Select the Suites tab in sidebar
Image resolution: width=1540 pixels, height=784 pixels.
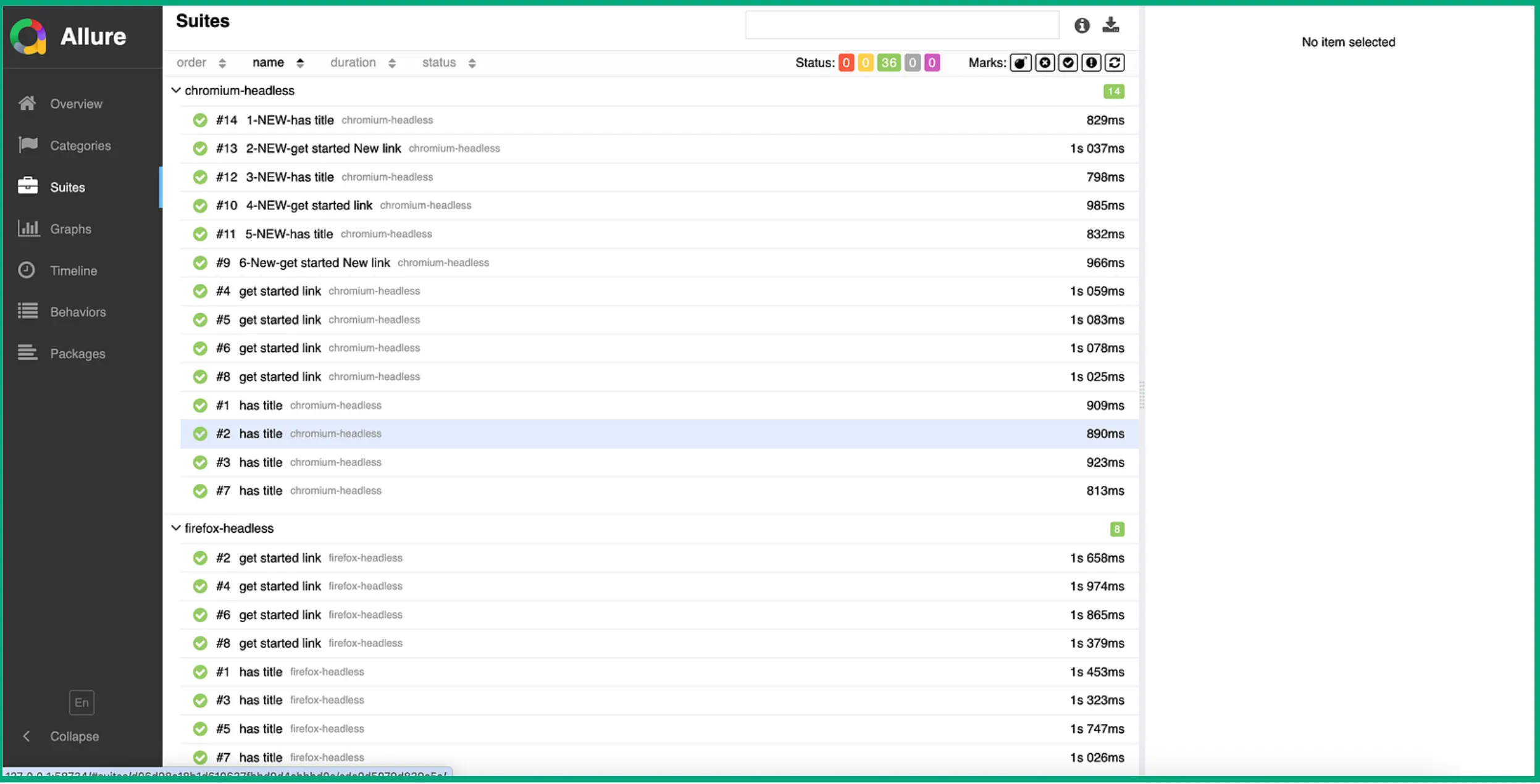(67, 187)
